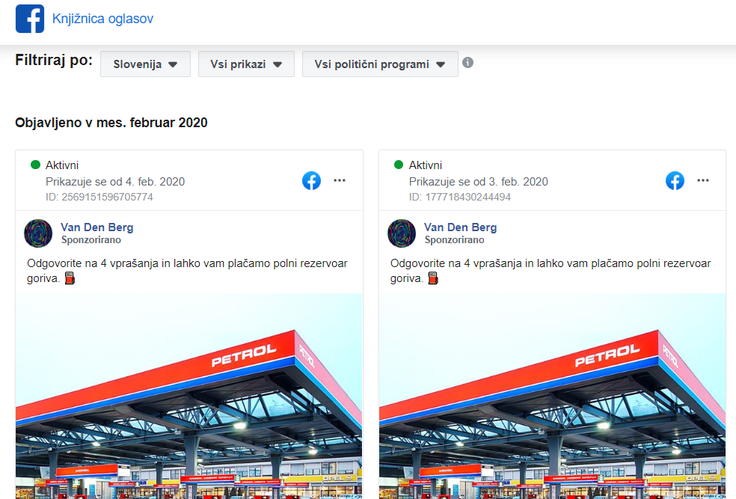736x499 pixels.
Task: Open the Vsi politični programi dropdown
Action: pyautogui.click(x=380, y=64)
